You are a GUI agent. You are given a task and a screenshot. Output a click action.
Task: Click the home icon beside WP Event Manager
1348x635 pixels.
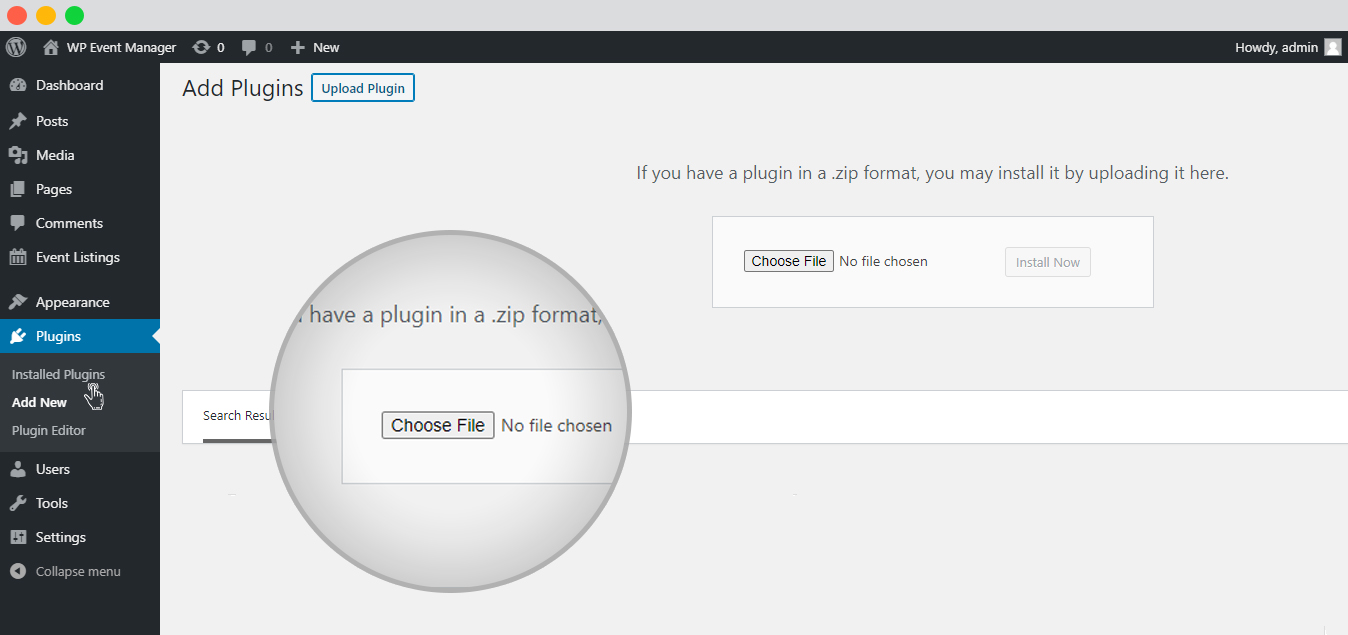(51, 47)
